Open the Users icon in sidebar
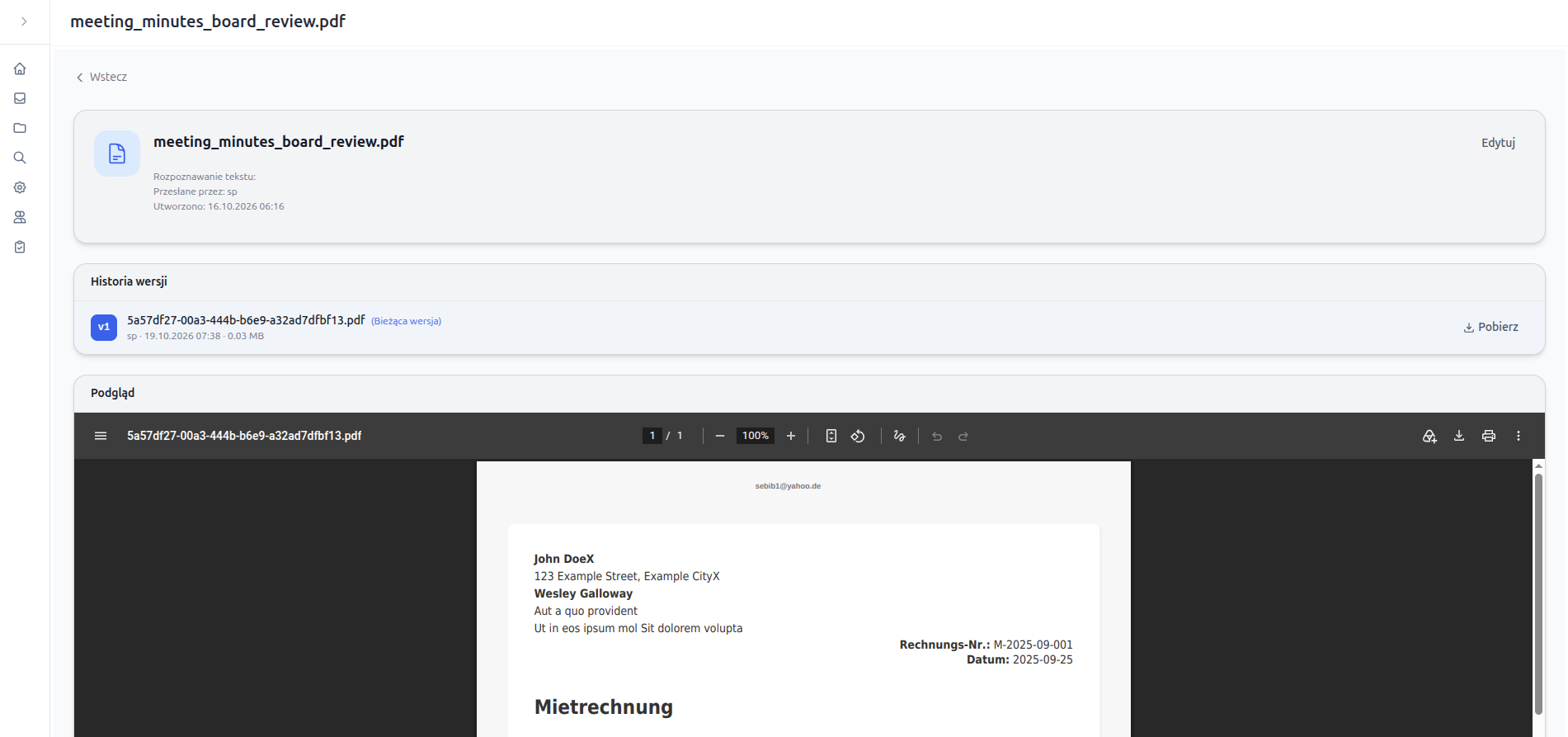Viewport: 1568px width, 737px height. (x=20, y=217)
